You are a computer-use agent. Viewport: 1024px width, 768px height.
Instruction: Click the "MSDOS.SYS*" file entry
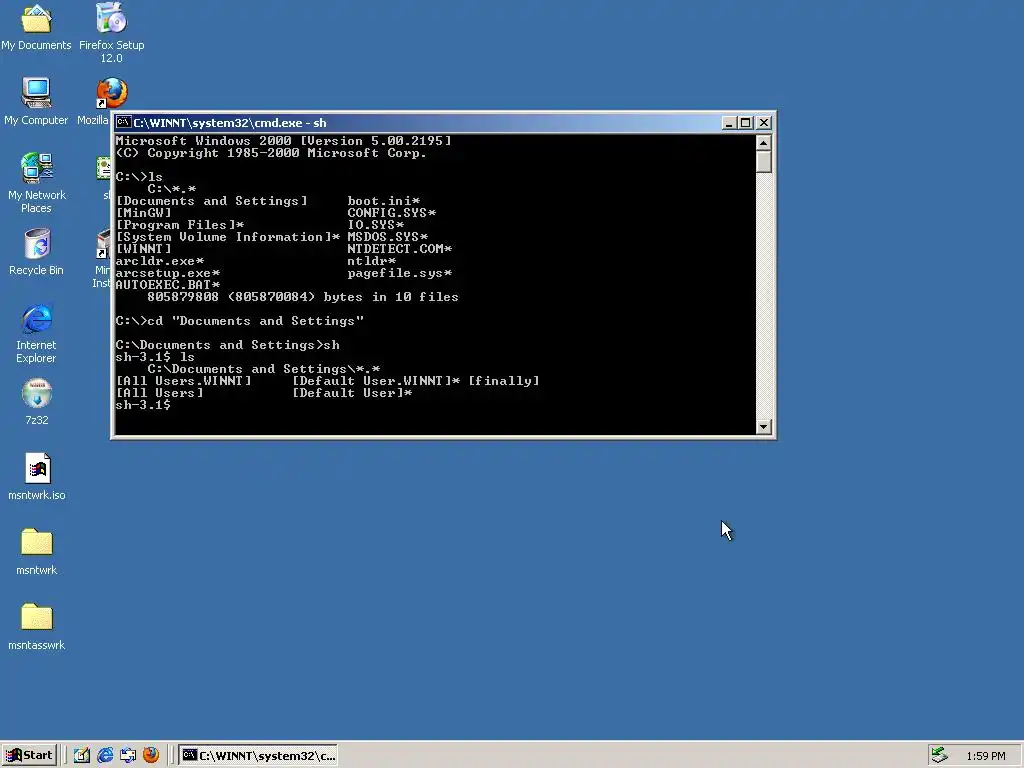388,237
